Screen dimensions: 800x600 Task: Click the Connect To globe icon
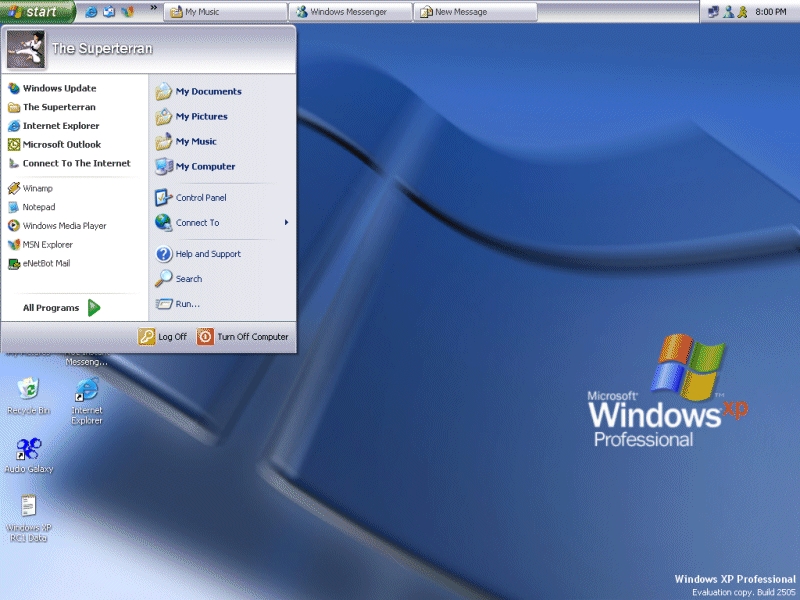164,222
